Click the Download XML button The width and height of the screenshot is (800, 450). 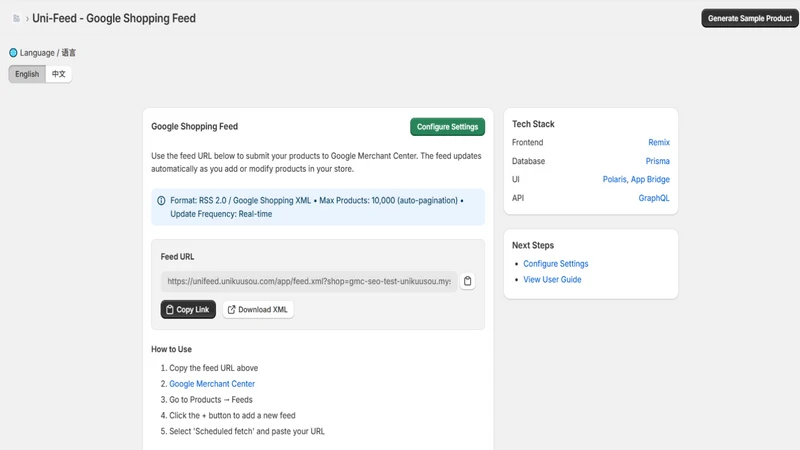click(258, 310)
